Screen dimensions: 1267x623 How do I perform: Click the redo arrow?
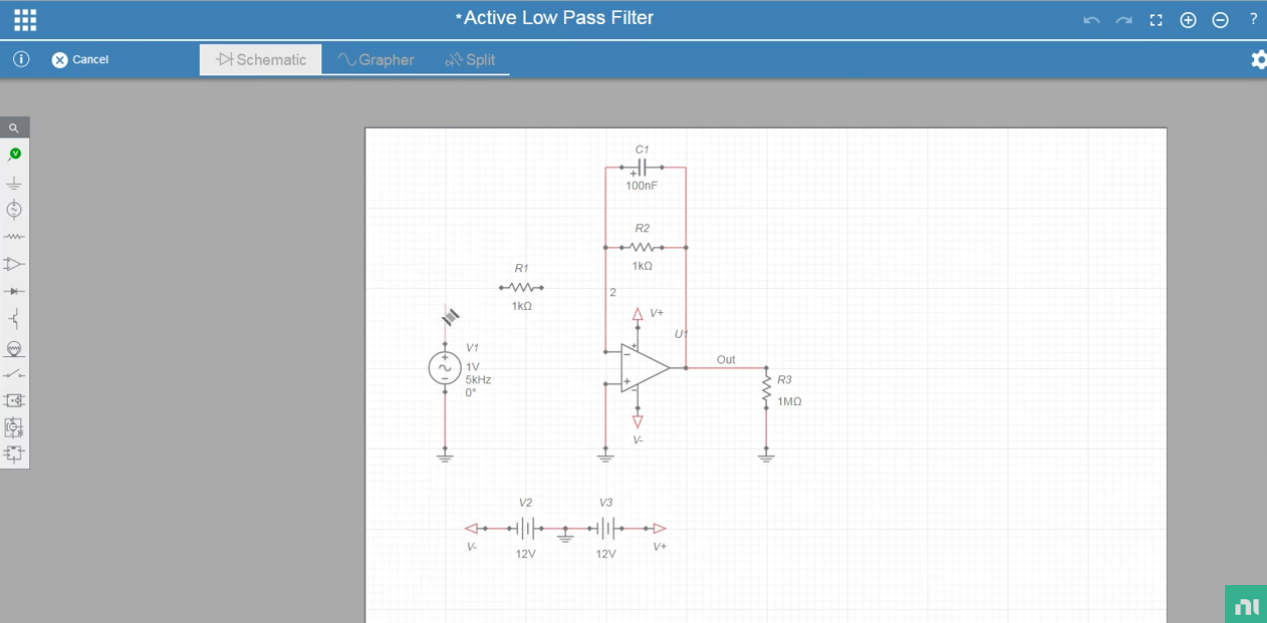point(1124,20)
